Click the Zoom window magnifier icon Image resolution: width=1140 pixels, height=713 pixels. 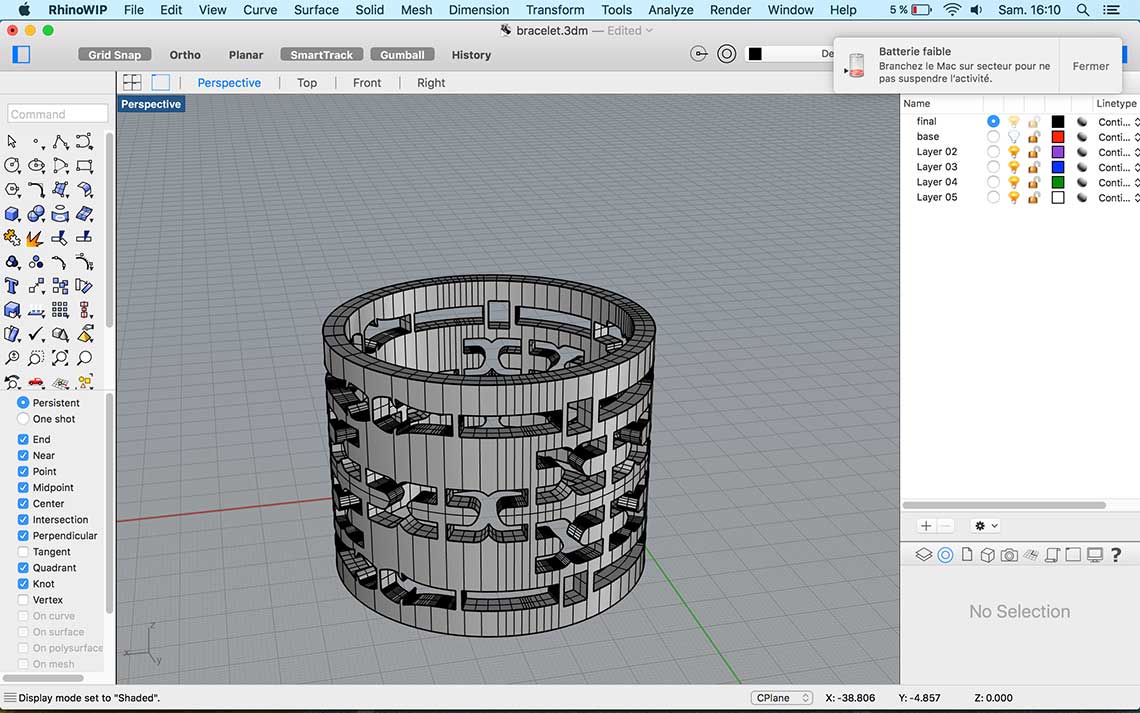coord(36,358)
